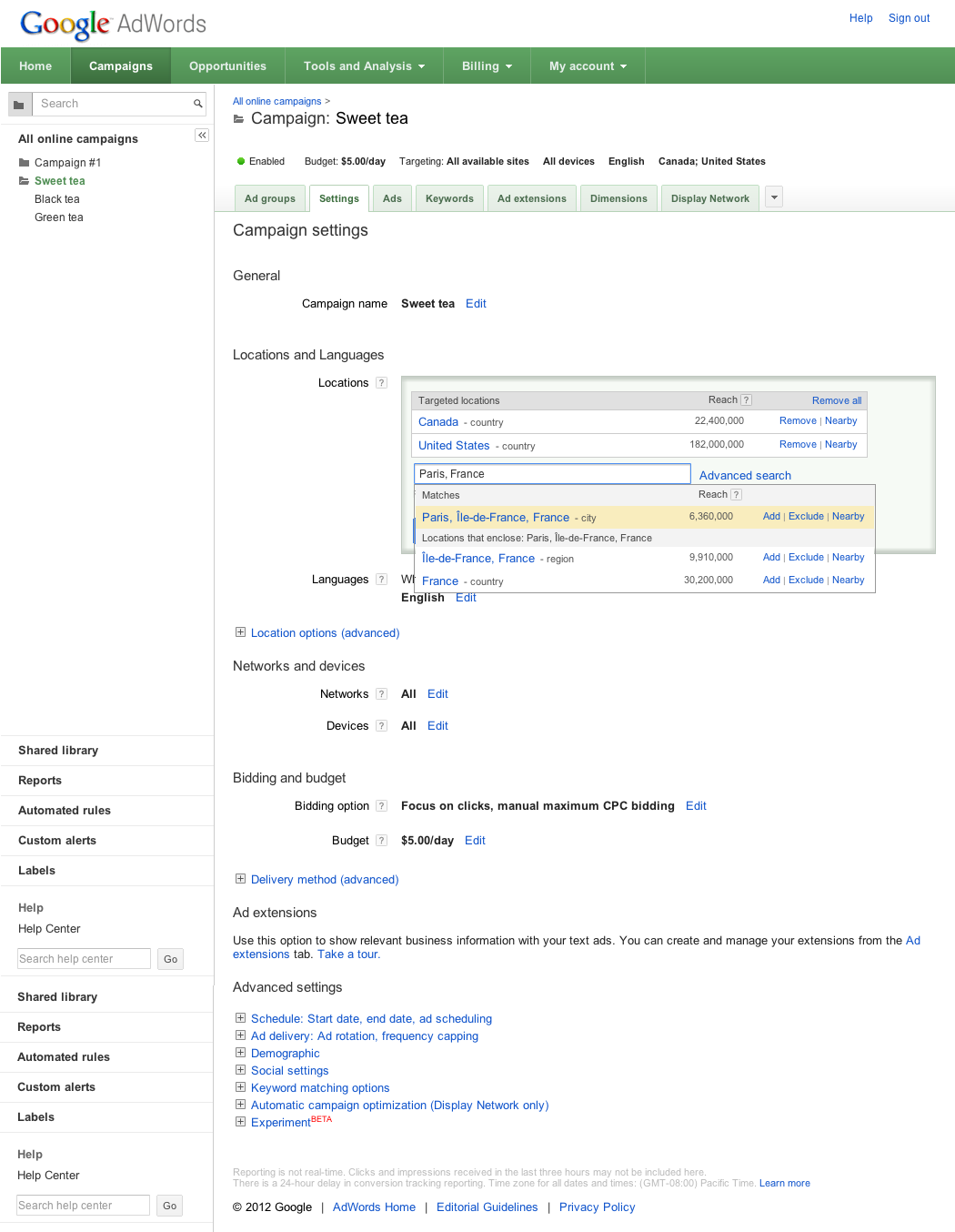Image resolution: width=955 pixels, height=1232 pixels.
Task: Expand Ad delivery: Ad rotation section
Action: click(240, 1035)
